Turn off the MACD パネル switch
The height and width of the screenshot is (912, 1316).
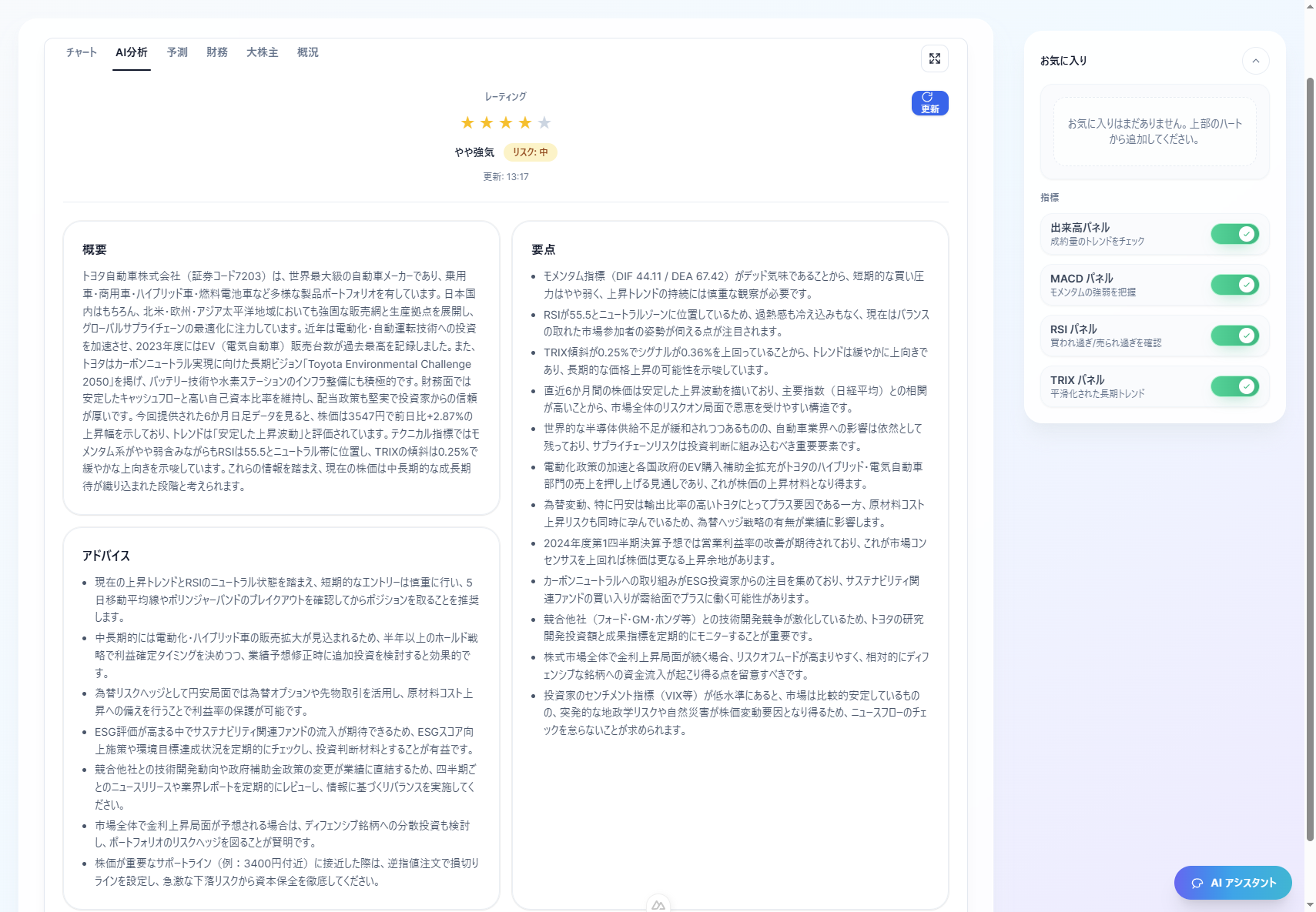click(x=1234, y=285)
